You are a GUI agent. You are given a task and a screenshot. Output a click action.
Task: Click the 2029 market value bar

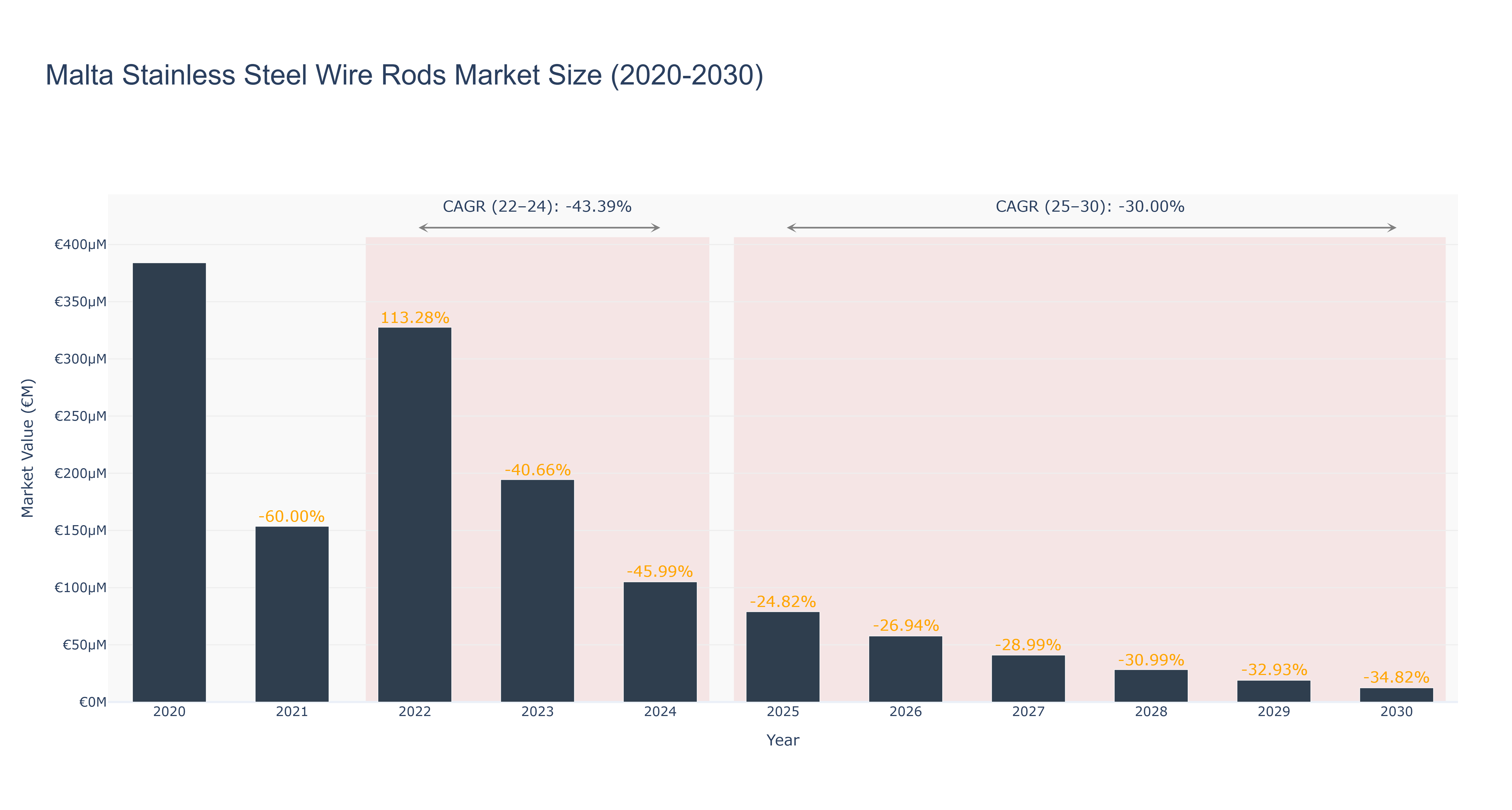coord(1274,691)
